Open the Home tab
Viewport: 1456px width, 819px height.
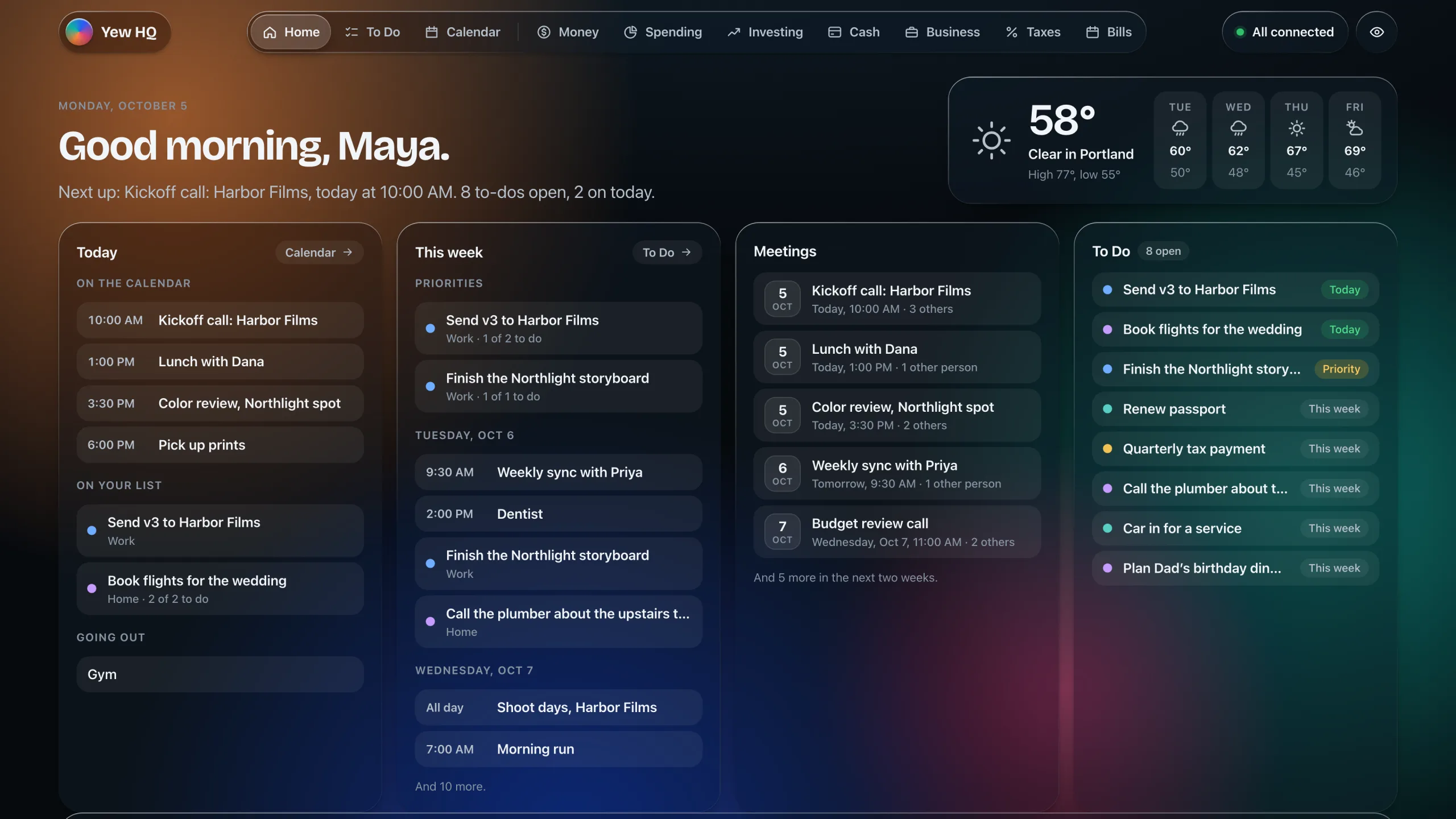coord(291,32)
